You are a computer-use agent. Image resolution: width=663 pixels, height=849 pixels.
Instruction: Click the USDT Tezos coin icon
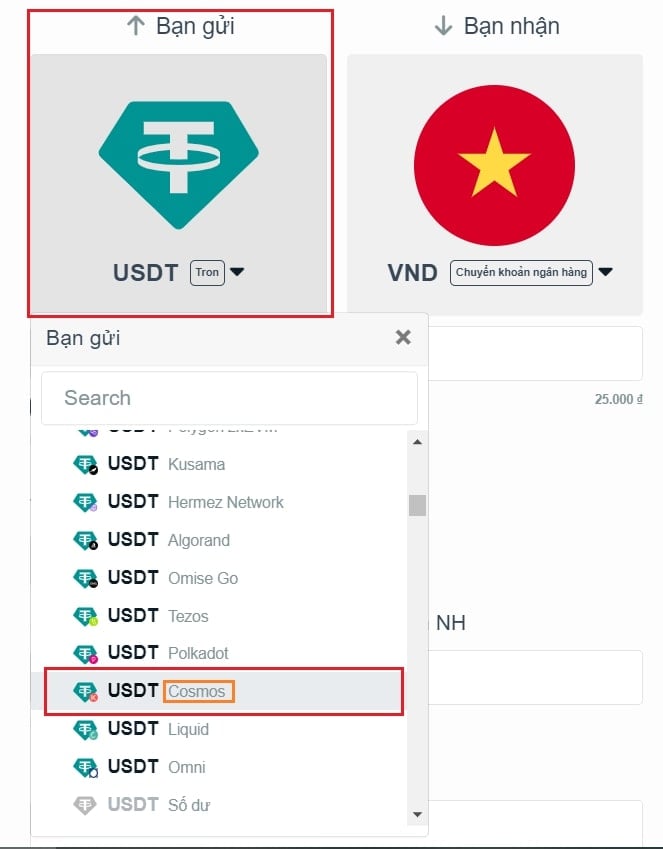tap(86, 616)
